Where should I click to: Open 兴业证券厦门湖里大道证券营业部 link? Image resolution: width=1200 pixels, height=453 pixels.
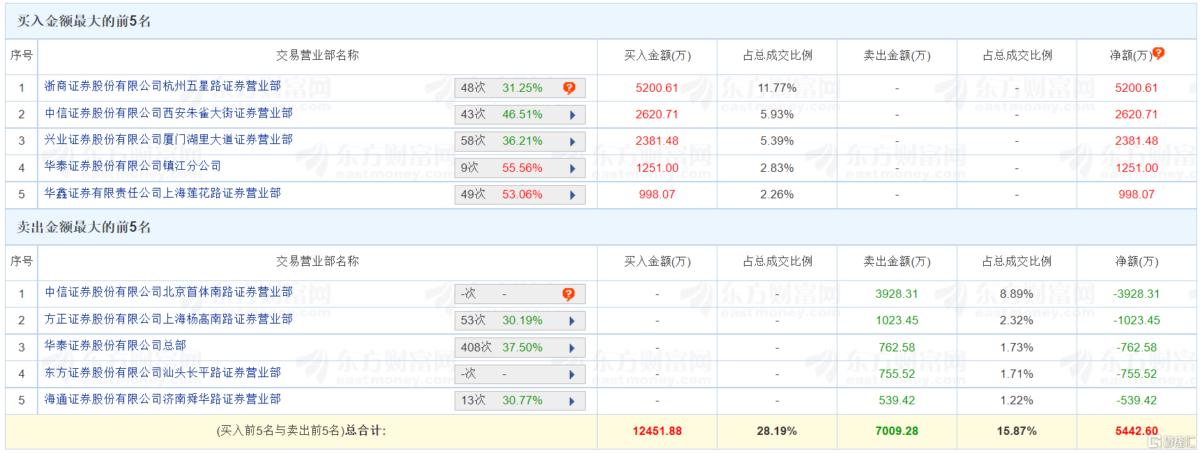tap(169, 139)
